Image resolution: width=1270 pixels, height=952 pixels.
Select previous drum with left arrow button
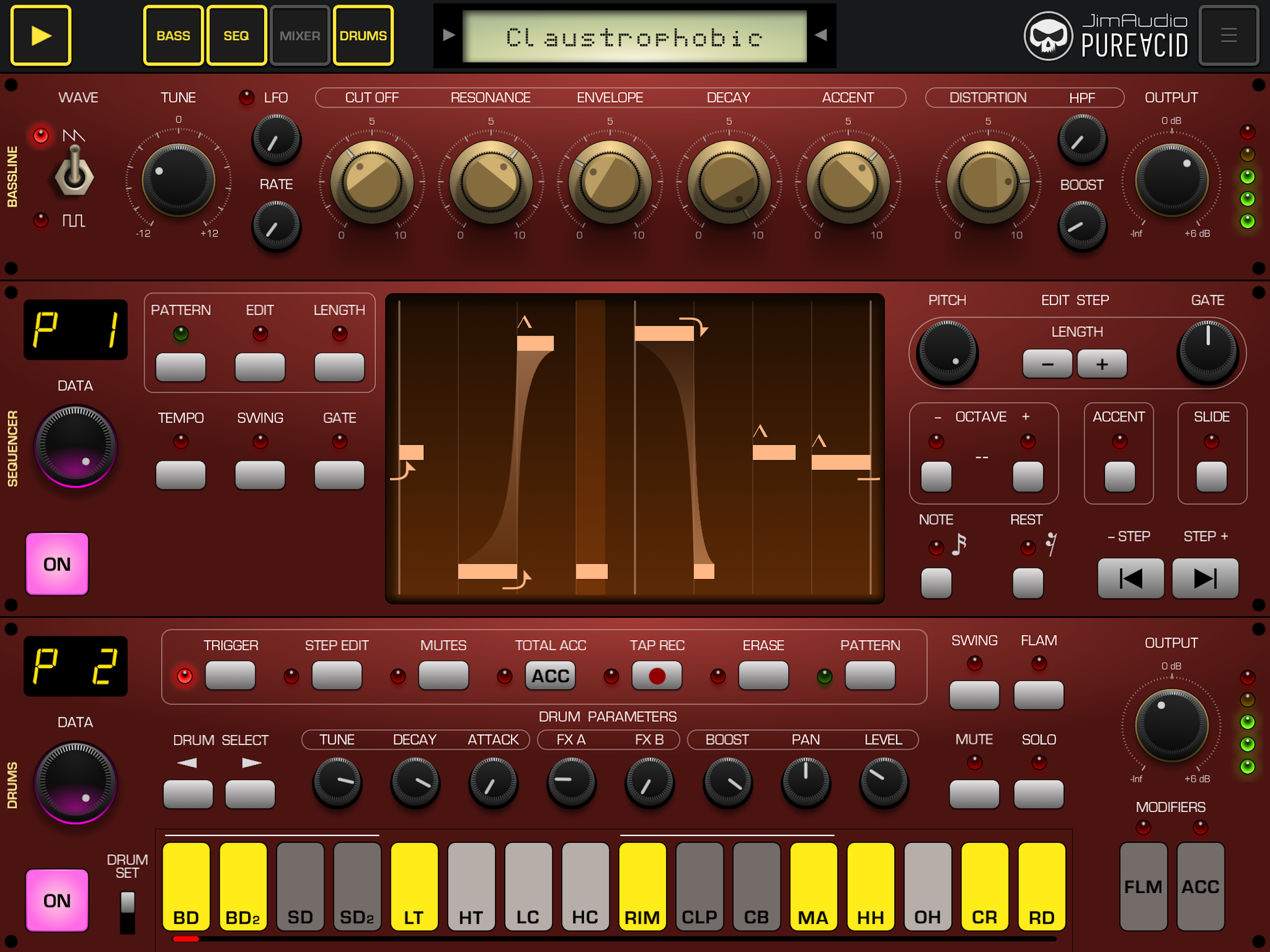pos(188,793)
